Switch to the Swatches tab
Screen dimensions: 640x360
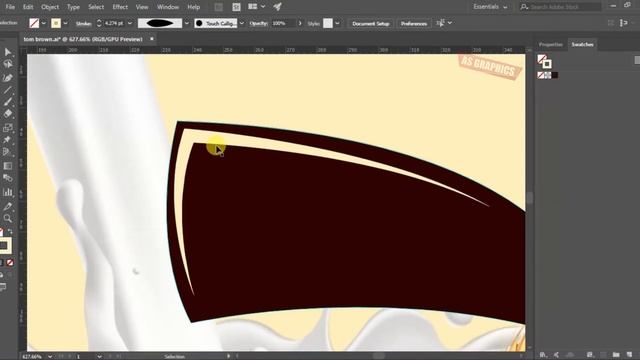pyautogui.click(x=582, y=44)
